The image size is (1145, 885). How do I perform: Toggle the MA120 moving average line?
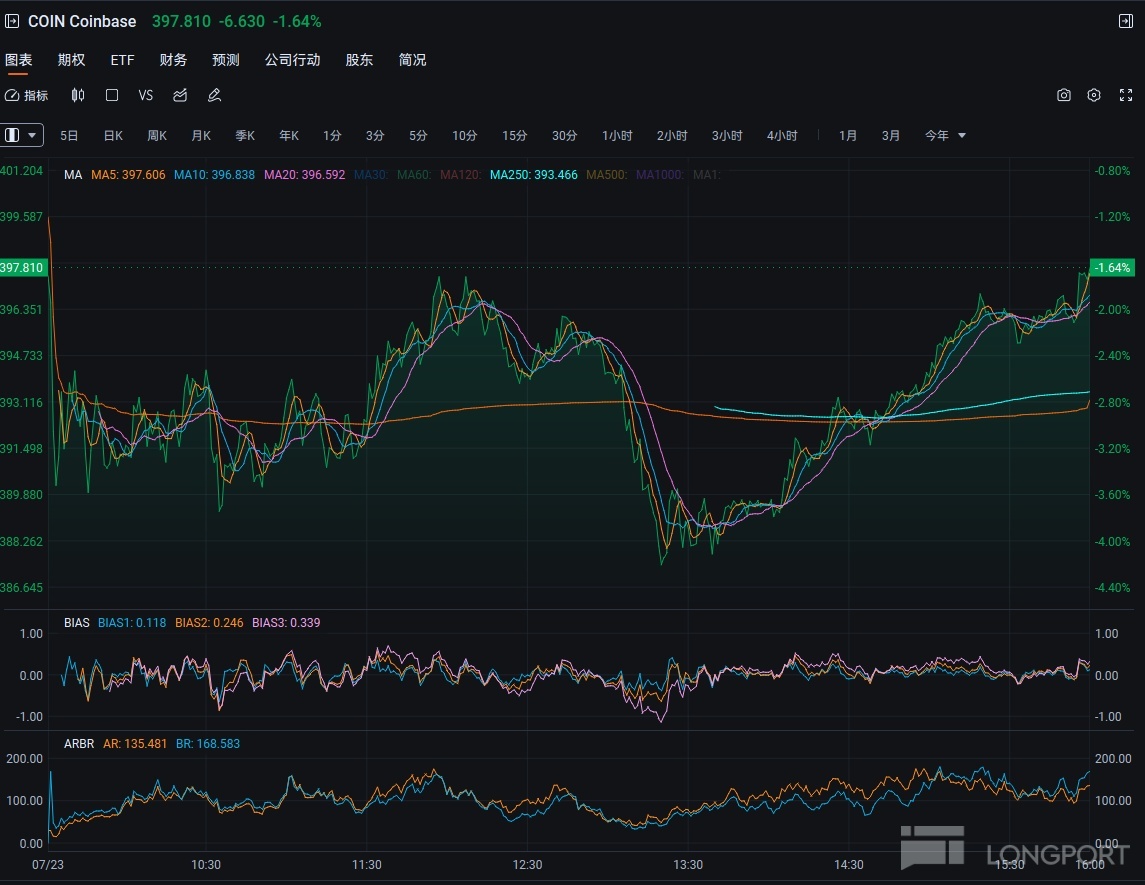[x=460, y=175]
